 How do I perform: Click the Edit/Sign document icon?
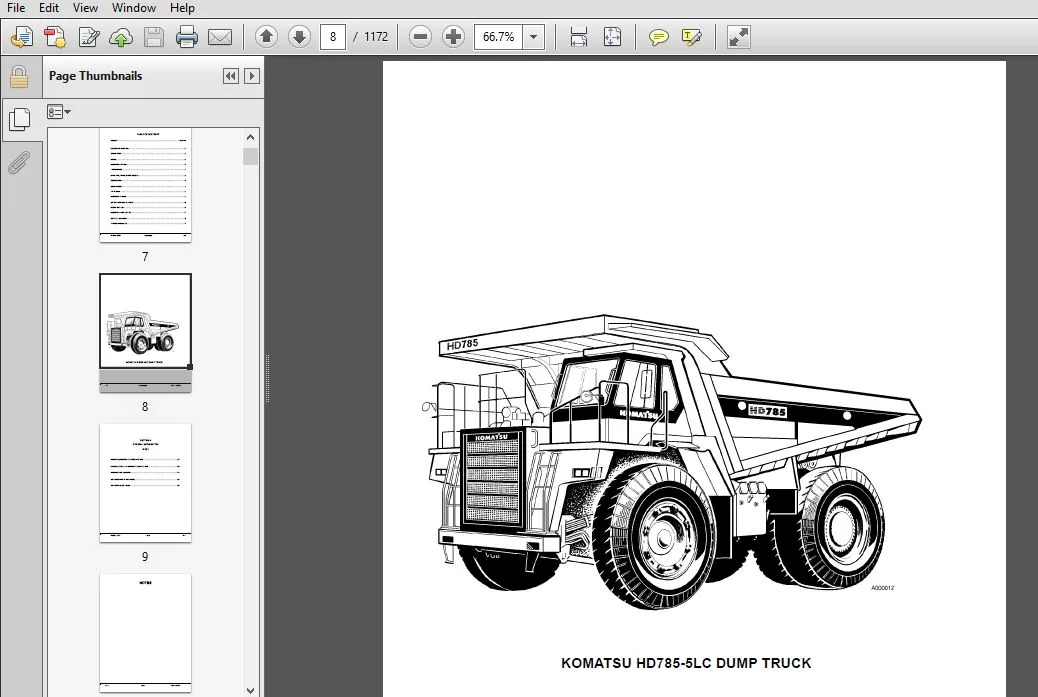[88, 37]
